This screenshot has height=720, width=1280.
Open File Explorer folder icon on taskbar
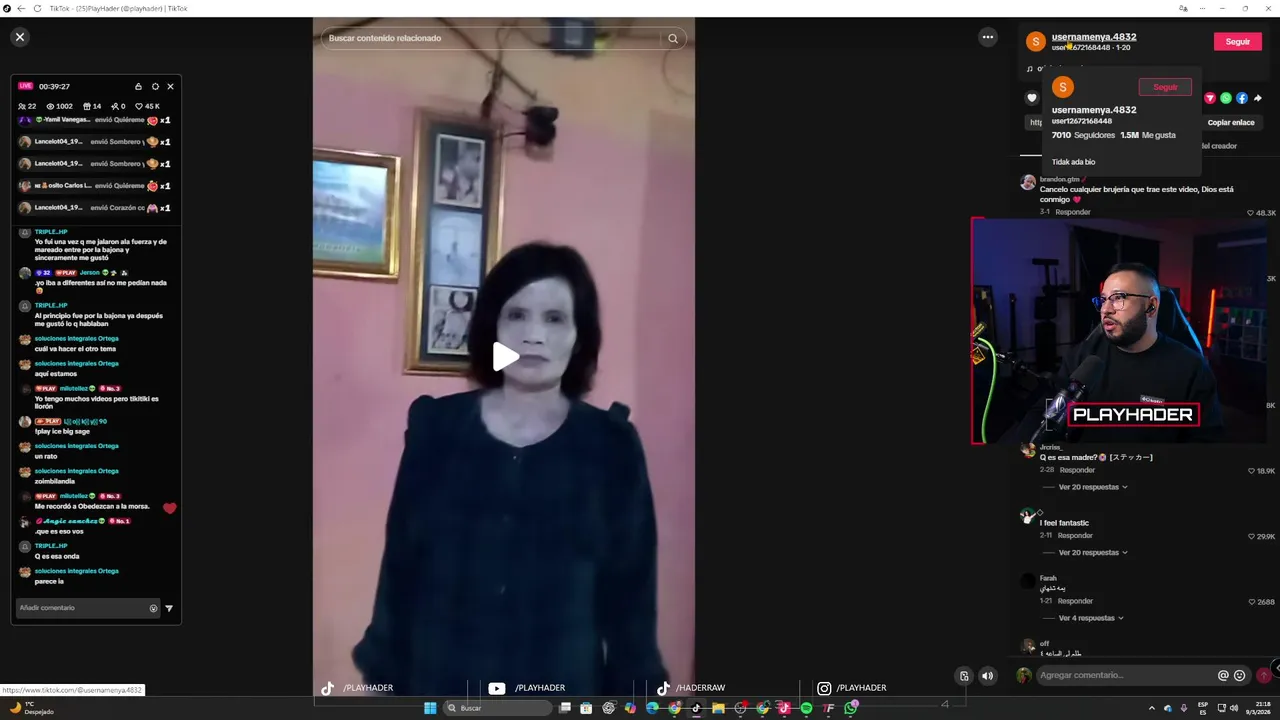718,708
